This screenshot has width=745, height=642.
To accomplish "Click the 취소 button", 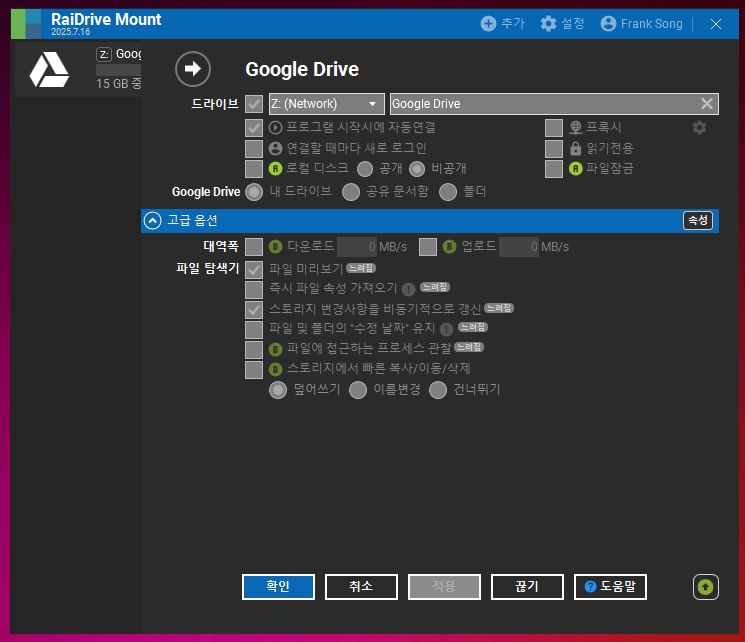I will pyautogui.click(x=361, y=587).
